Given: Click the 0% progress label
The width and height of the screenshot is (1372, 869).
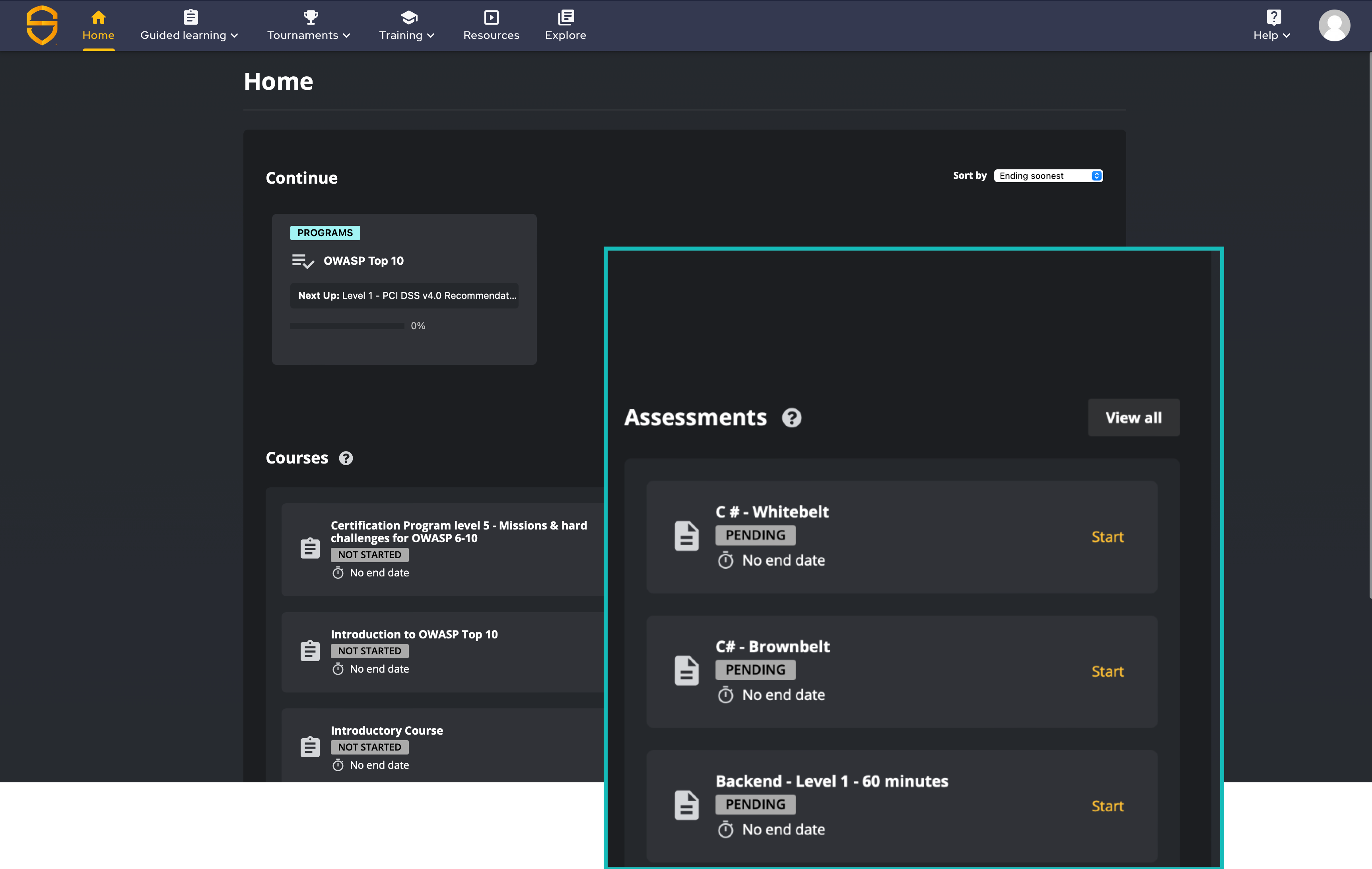Looking at the screenshot, I should coord(418,326).
